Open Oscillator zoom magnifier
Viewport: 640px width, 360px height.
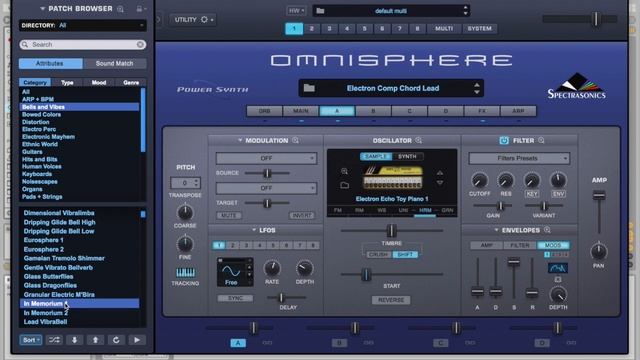418,140
